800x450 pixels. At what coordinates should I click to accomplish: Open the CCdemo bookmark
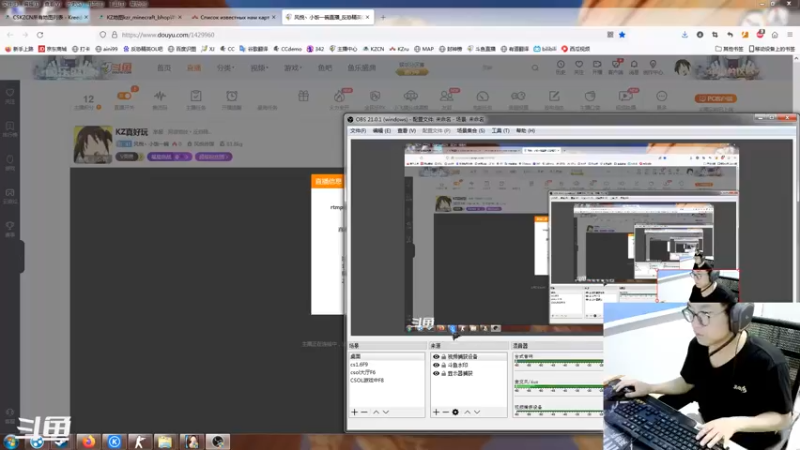287,49
